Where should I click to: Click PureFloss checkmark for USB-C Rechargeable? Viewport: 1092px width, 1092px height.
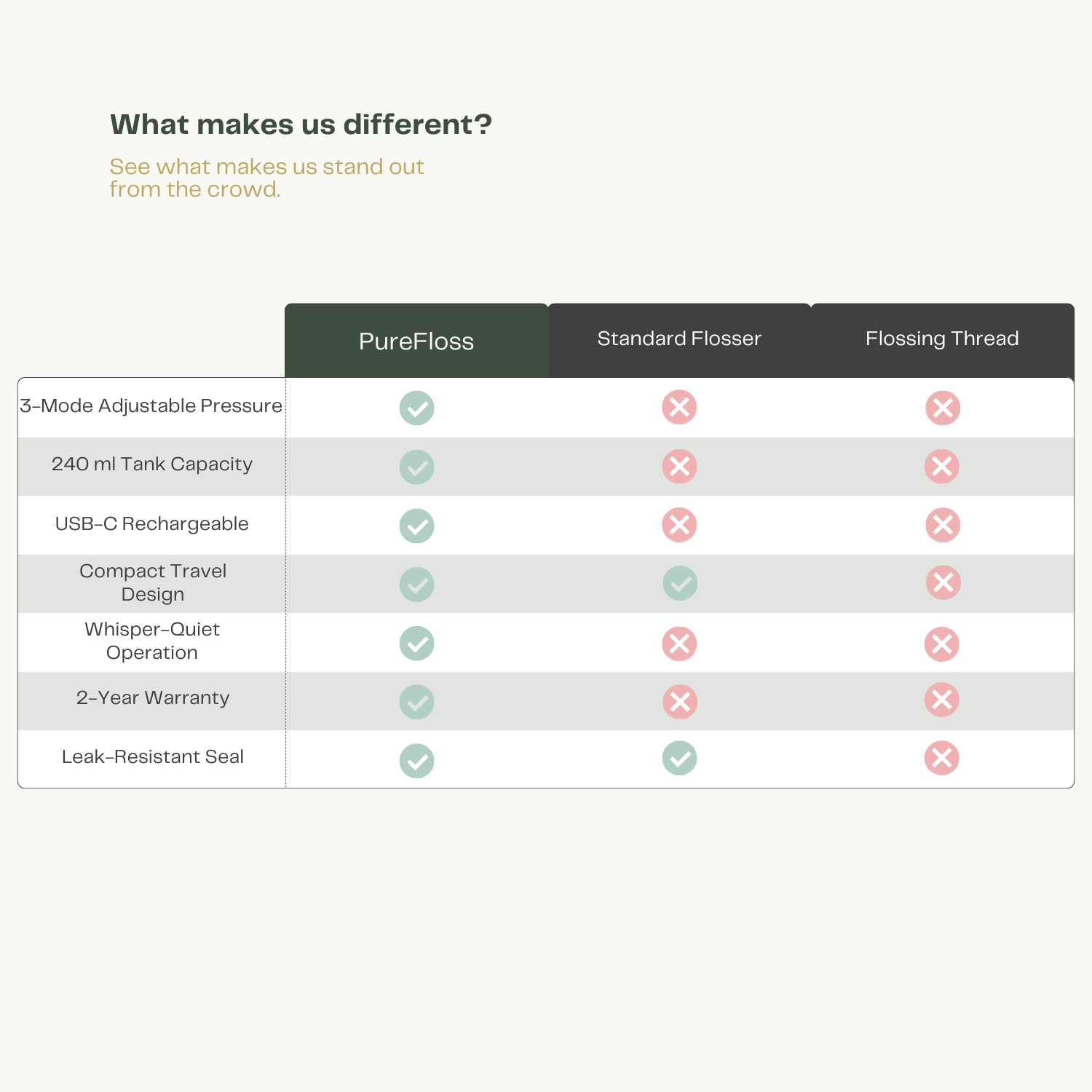(x=416, y=526)
